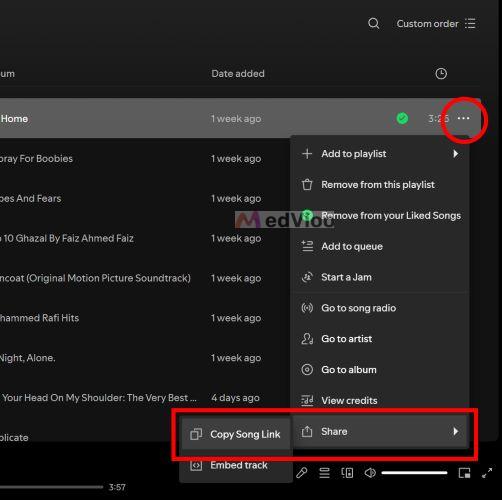Viewport: 502px width, 500px height.
Task: Open lyrics with the microphone icon
Action: coord(302,473)
